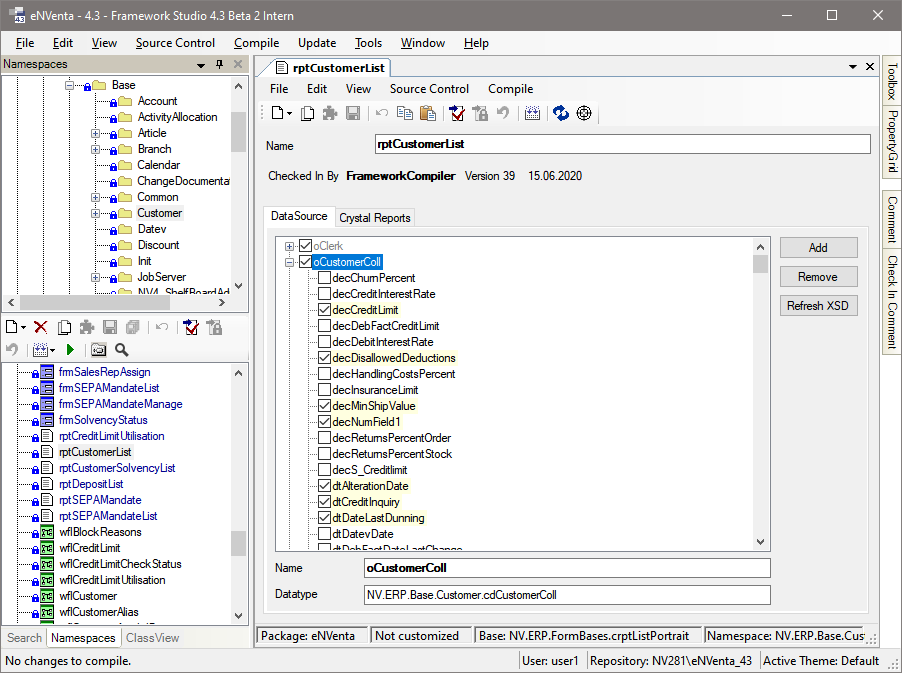
Task: Switch to the Crystal Reports tab
Action: pyautogui.click(x=374, y=218)
